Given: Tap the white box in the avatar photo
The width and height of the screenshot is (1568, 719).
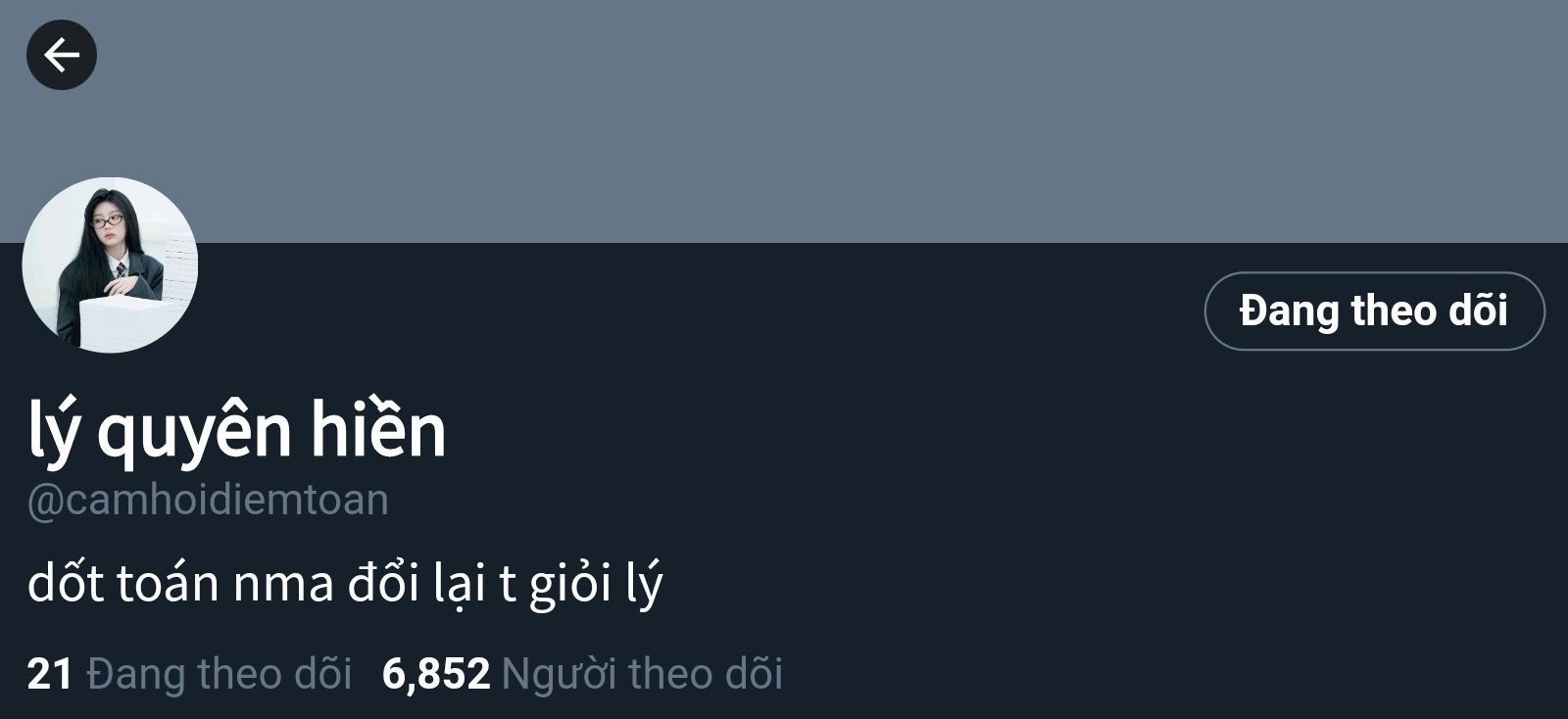Looking at the screenshot, I should pyautogui.click(x=127, y=321).
